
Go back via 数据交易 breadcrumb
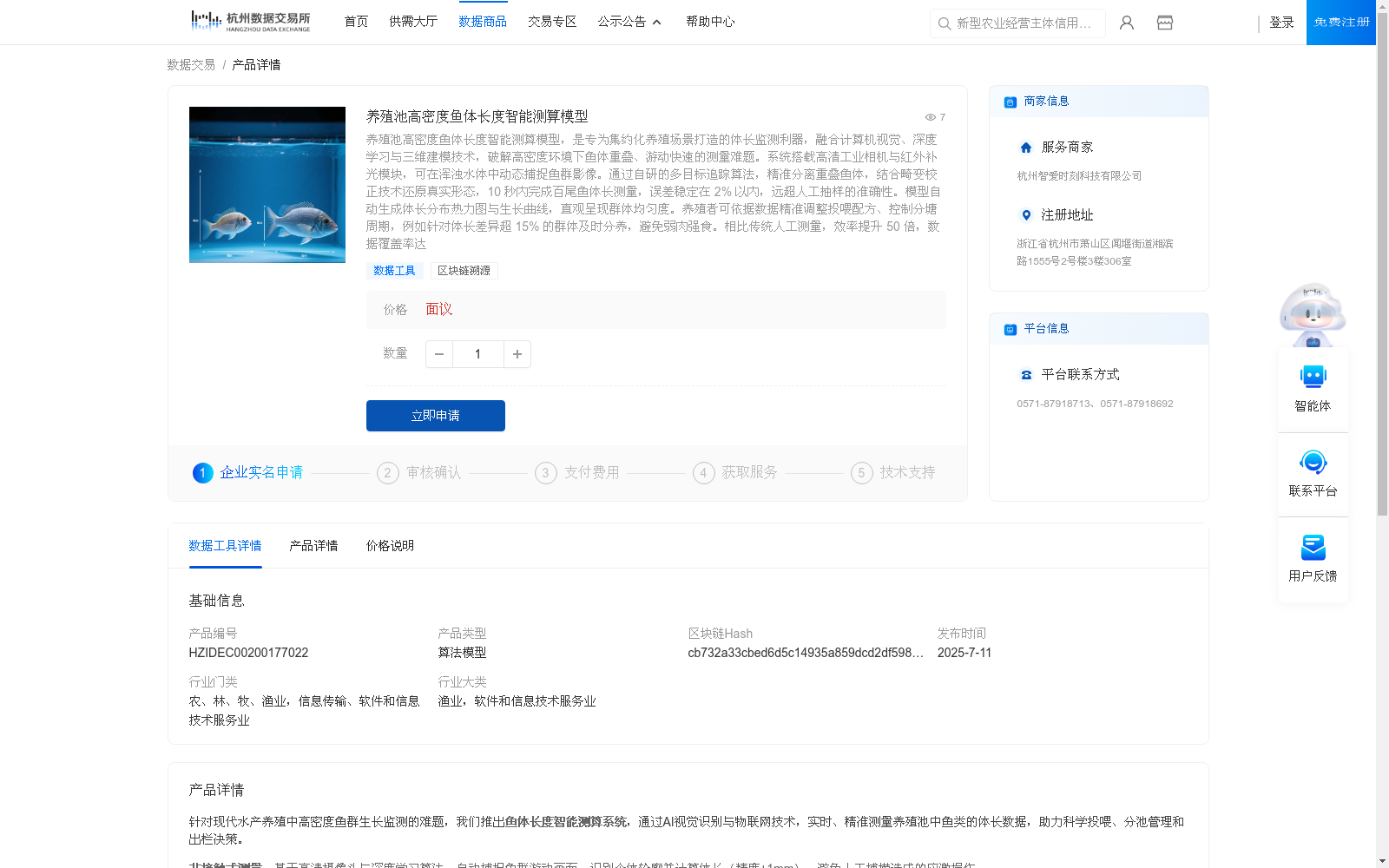pyautogui.click(x=191, y=65)
